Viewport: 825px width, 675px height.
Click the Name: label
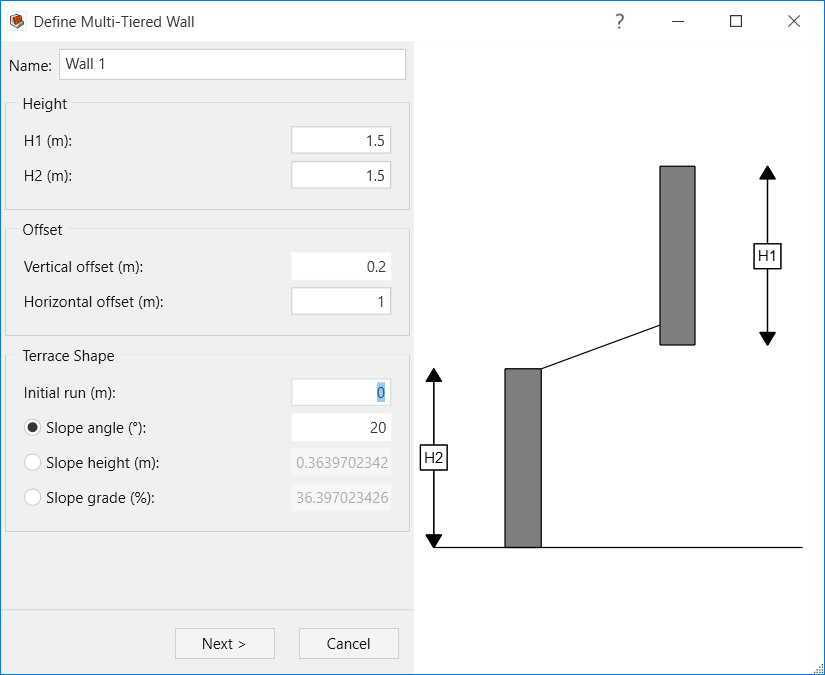tap(31, 66)
